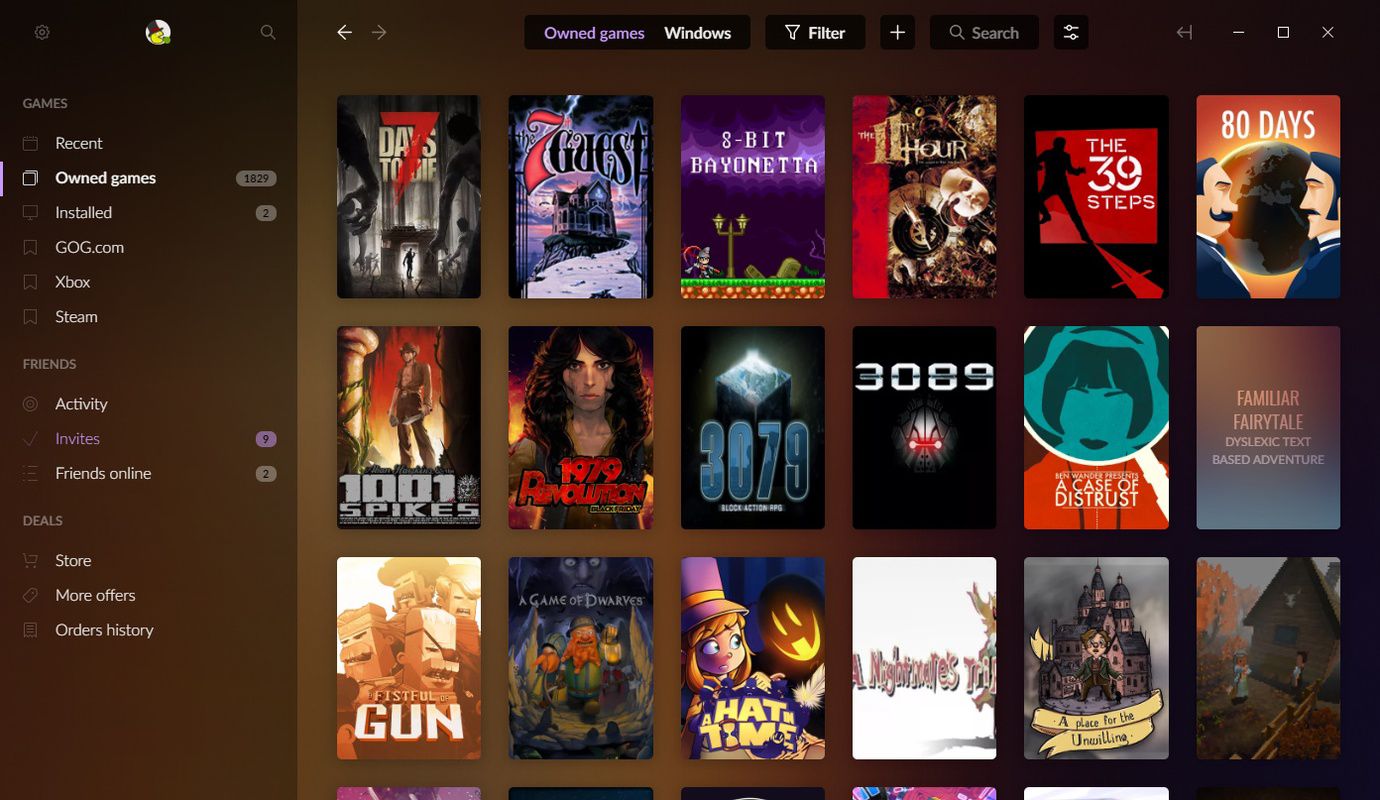Click the Steam bookmark icon
Viewport: 1380px width, 800px height.
tap(31, 317)
